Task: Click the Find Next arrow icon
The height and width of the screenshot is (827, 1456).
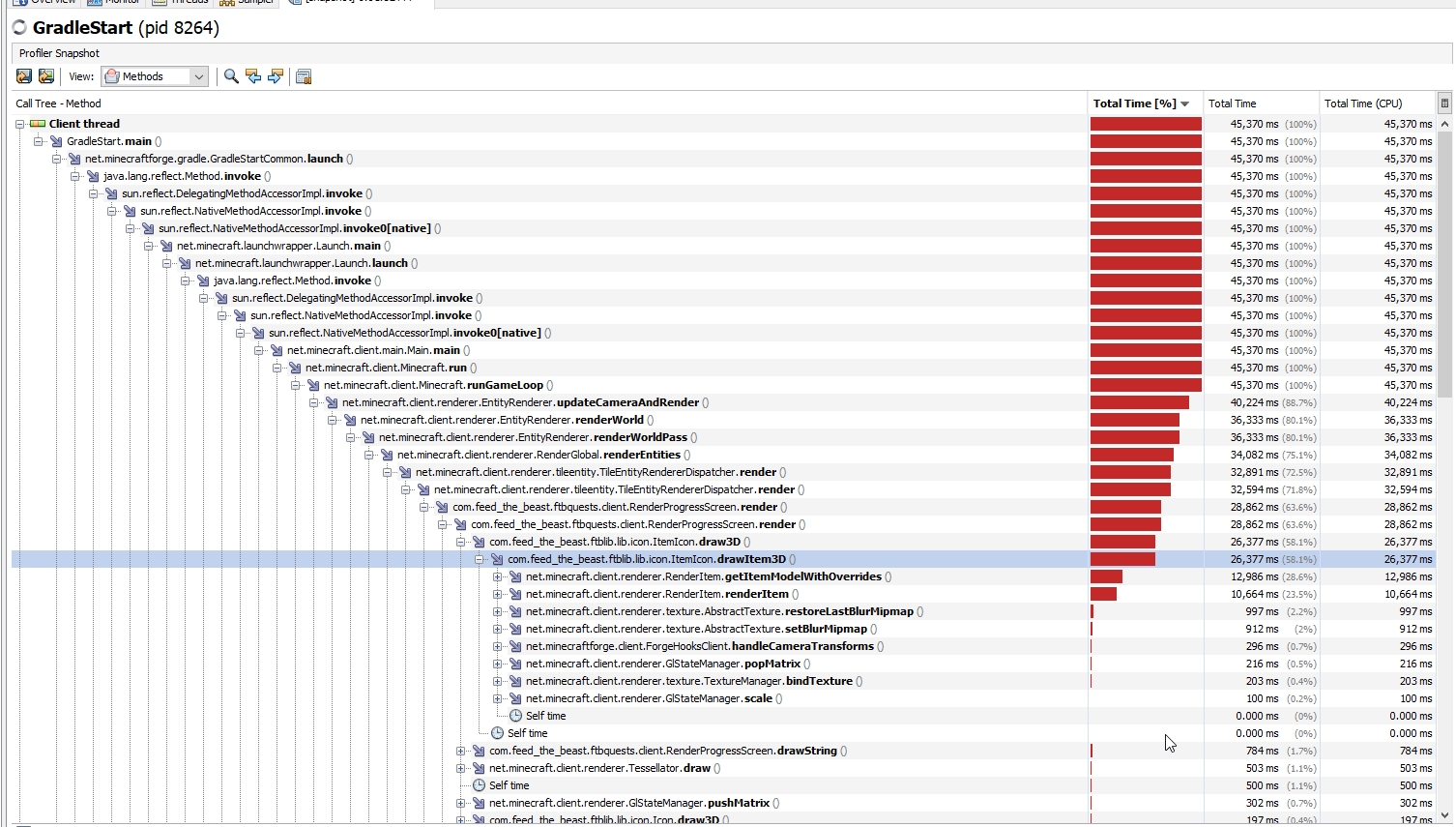Action: [276, 76]
